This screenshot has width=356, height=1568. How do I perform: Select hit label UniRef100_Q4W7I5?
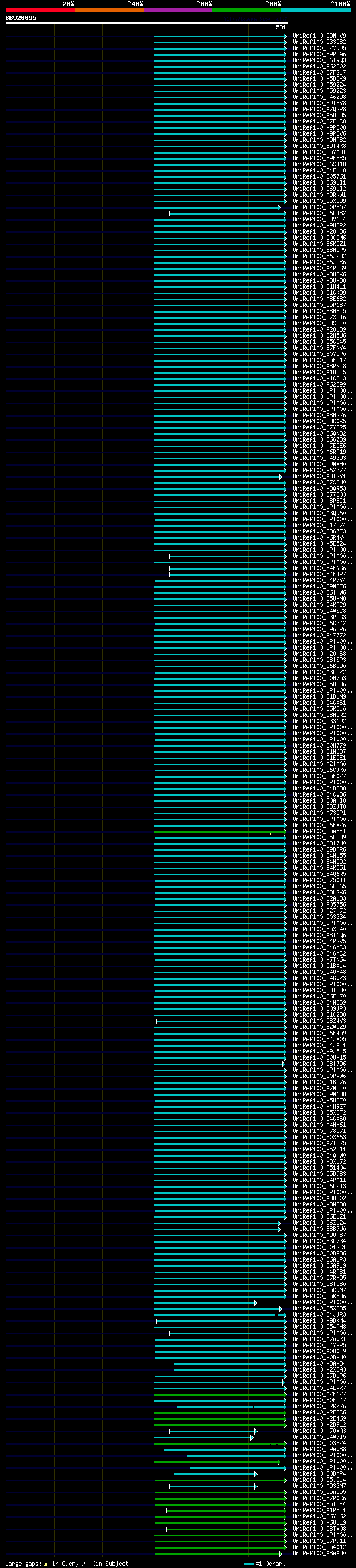click(x=319, y=1437)
